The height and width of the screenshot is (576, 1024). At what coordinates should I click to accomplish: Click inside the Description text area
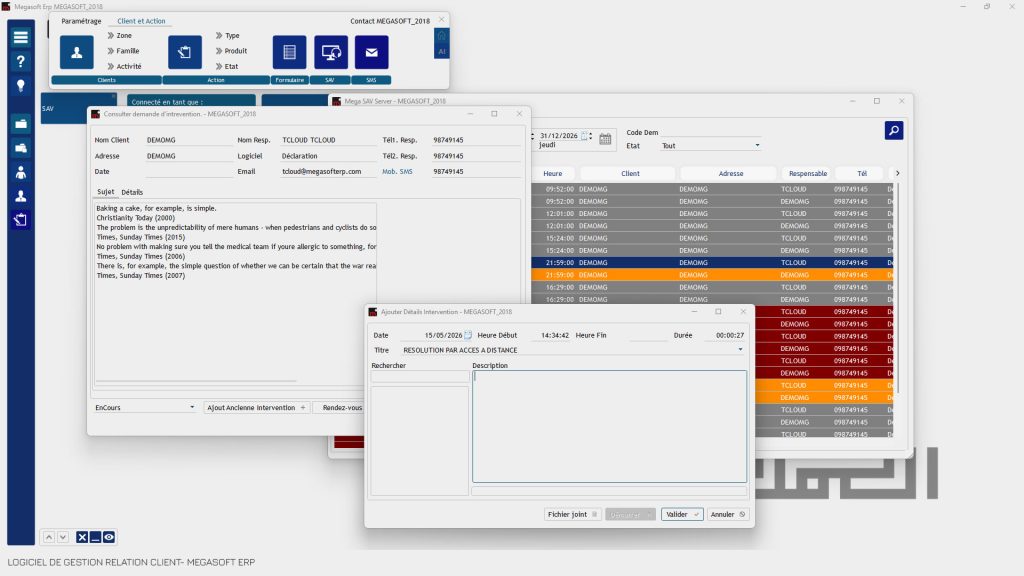609,426
